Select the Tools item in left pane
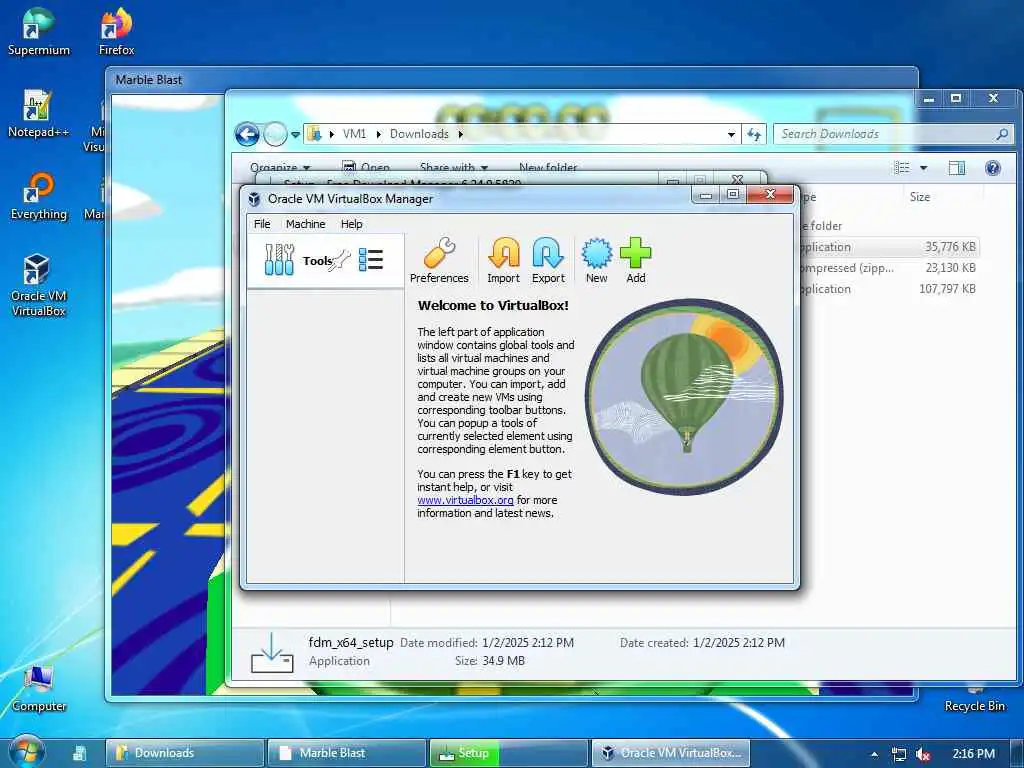 325,261
